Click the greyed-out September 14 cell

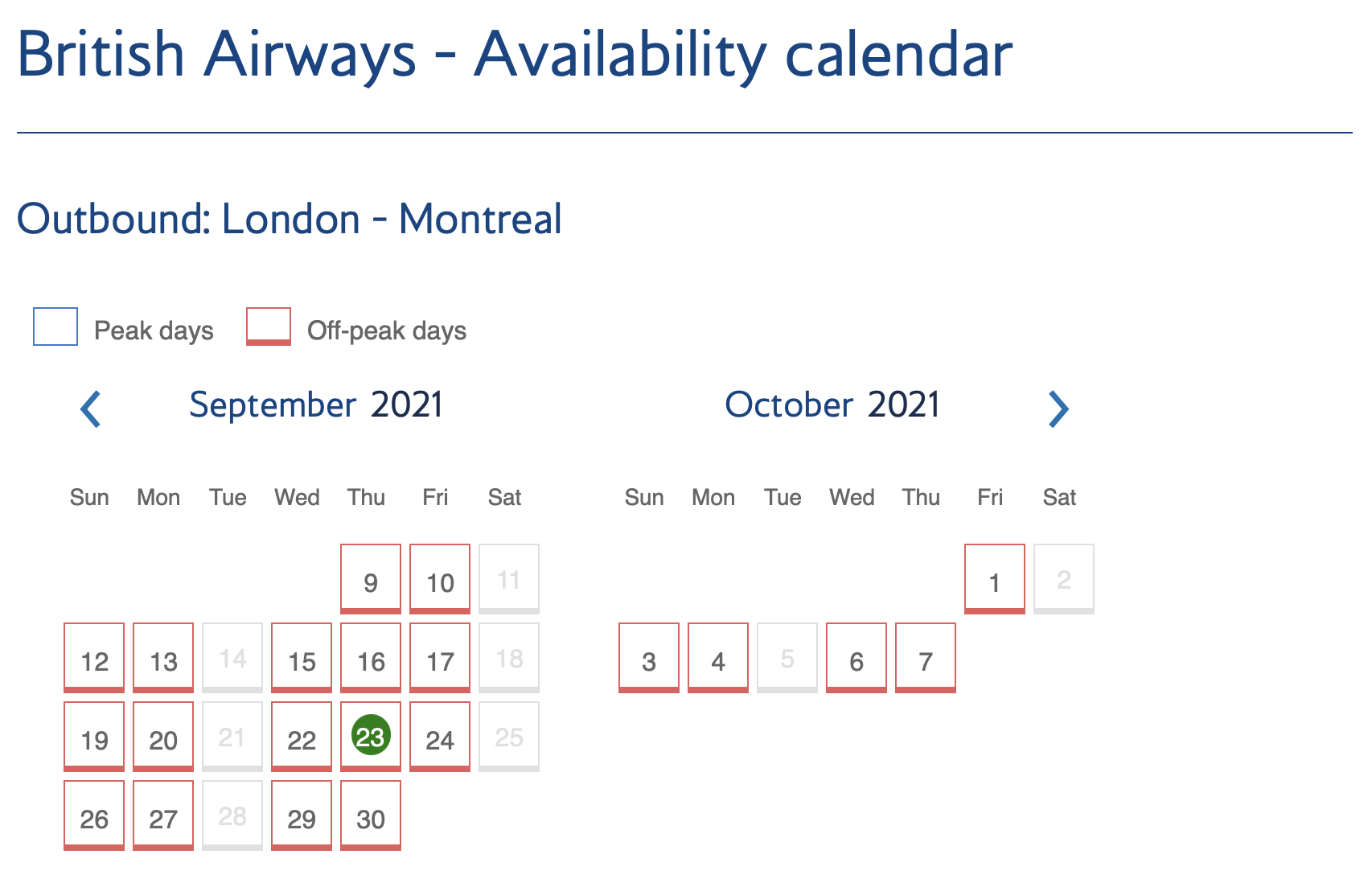pyautogui.click(x=232, y=658)
